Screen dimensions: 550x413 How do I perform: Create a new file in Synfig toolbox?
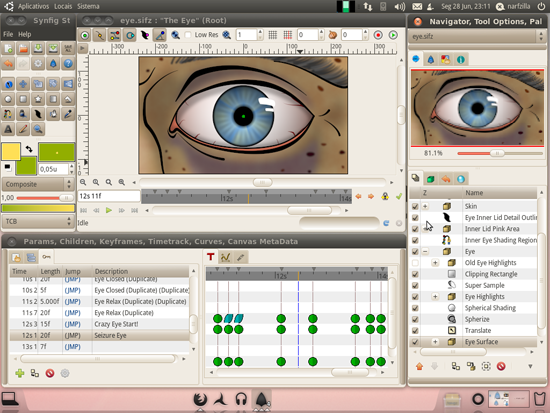8,49
